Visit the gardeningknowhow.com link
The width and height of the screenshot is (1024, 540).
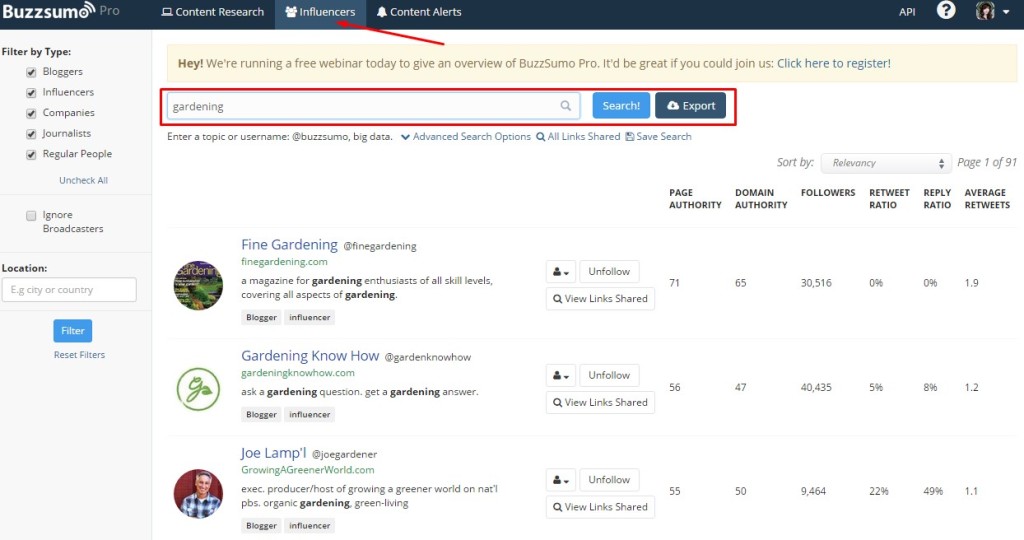298,373
